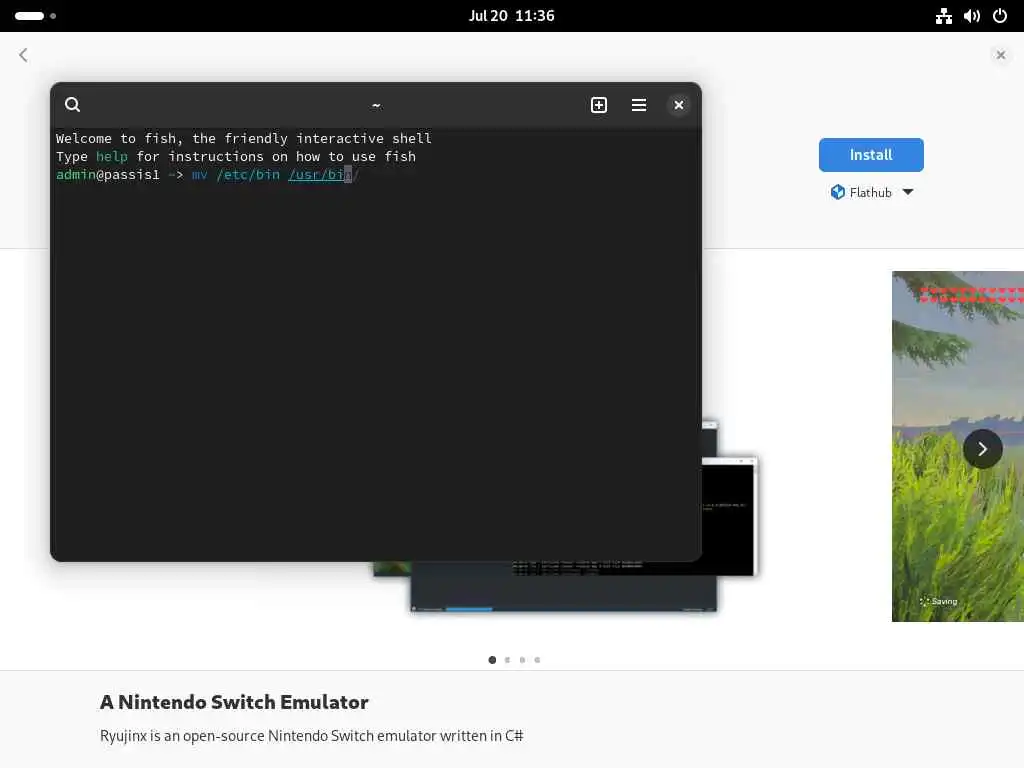Open the terminal hamburger menu
Screen dimensions: 1024x768
click(639, 104)
